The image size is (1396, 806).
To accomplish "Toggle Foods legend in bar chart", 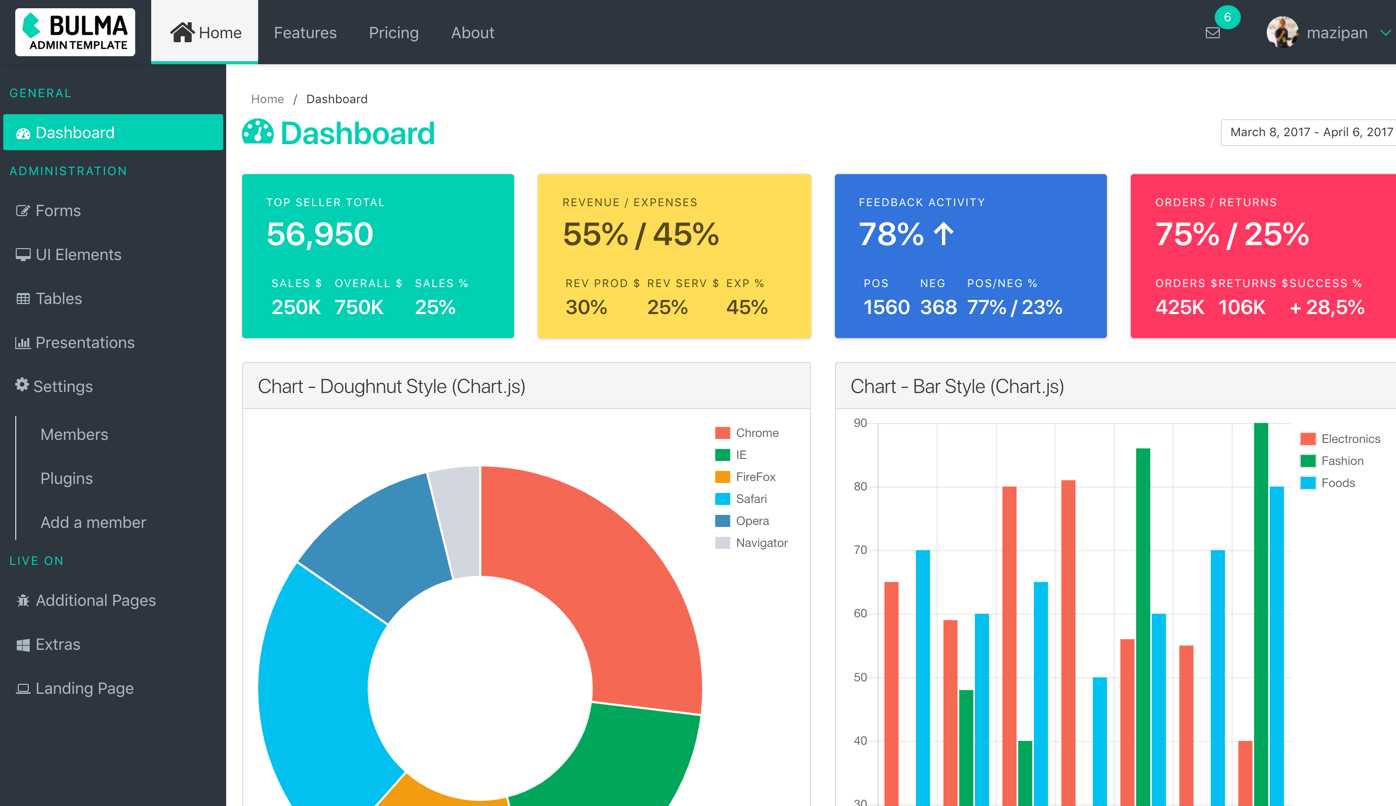I will coord(1328,483).
